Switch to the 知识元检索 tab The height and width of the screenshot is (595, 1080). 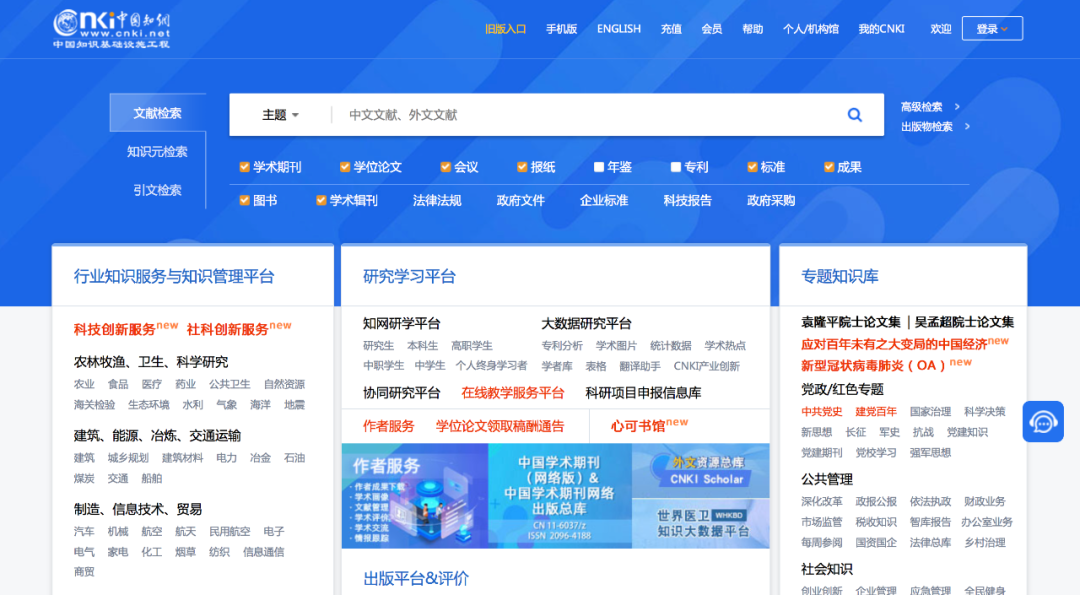pyautogui.click(x=156, y=152)
